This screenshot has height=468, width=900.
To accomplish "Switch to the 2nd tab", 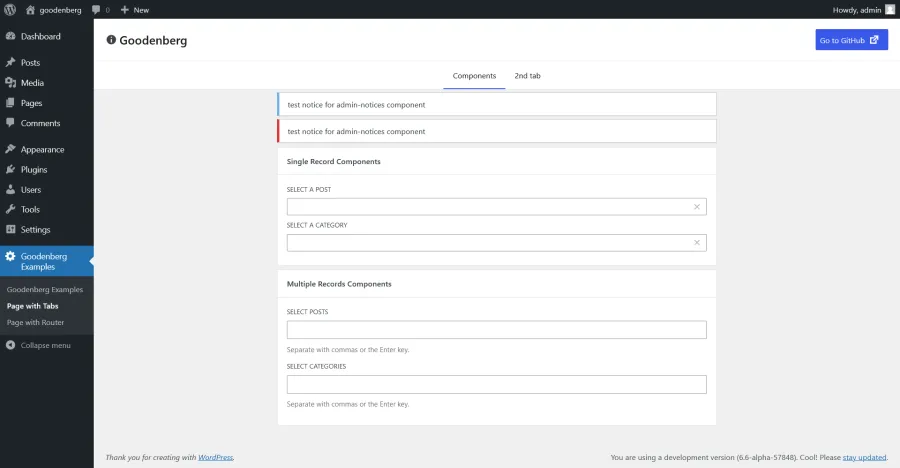I will pos(527,76).
